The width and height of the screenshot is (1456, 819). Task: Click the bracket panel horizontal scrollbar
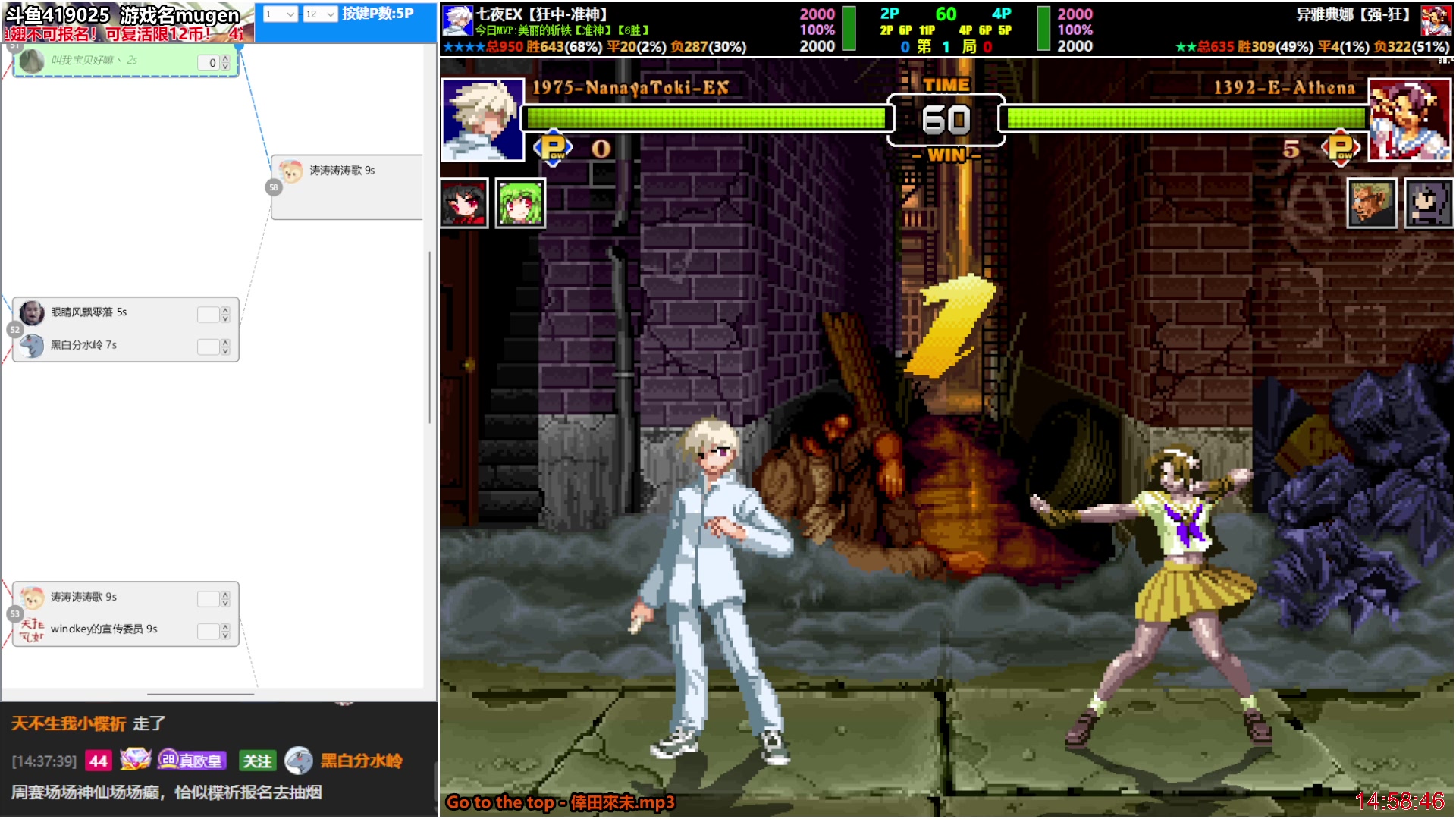(201, 694)
